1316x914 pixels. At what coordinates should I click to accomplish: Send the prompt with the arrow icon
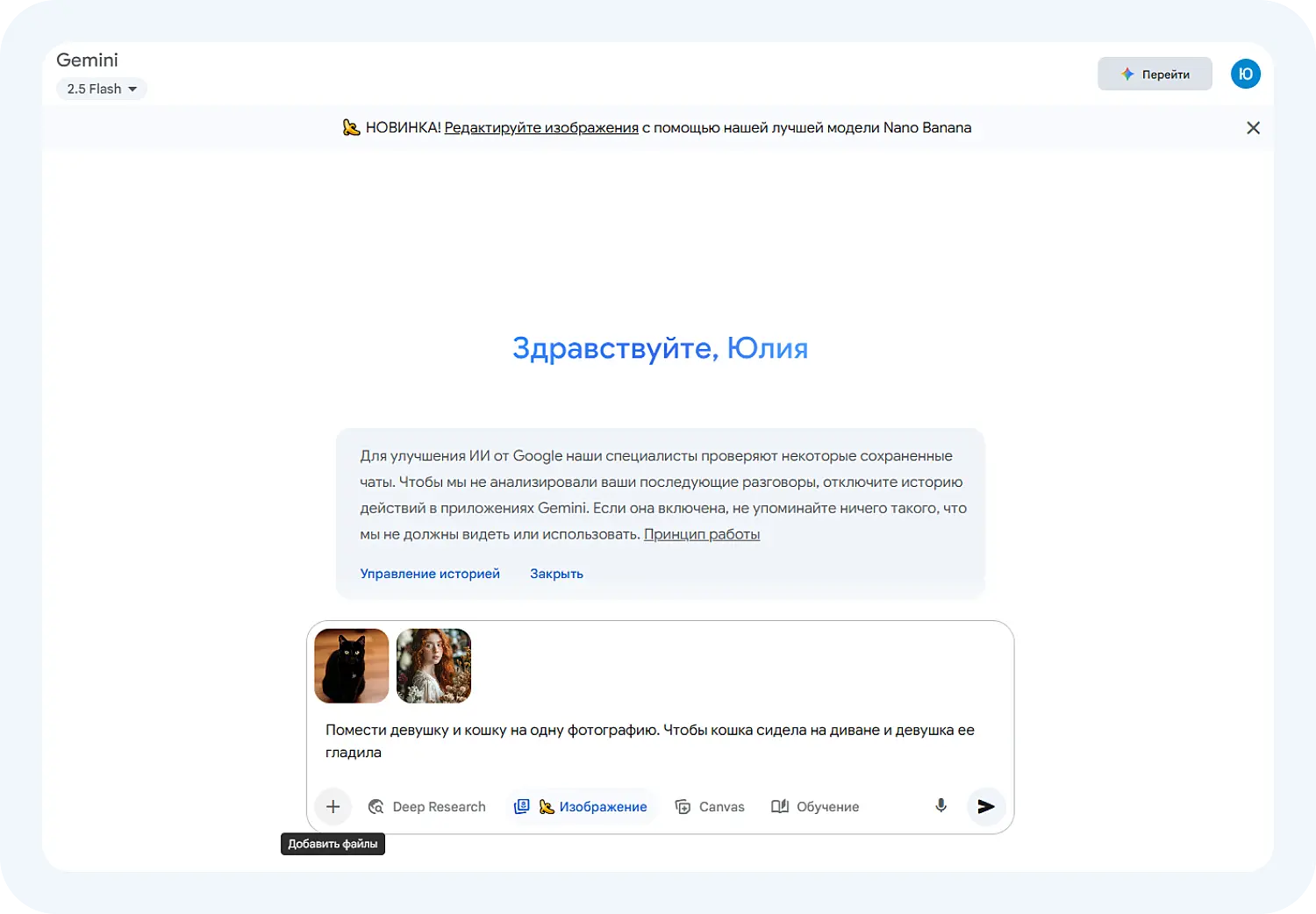986,806
